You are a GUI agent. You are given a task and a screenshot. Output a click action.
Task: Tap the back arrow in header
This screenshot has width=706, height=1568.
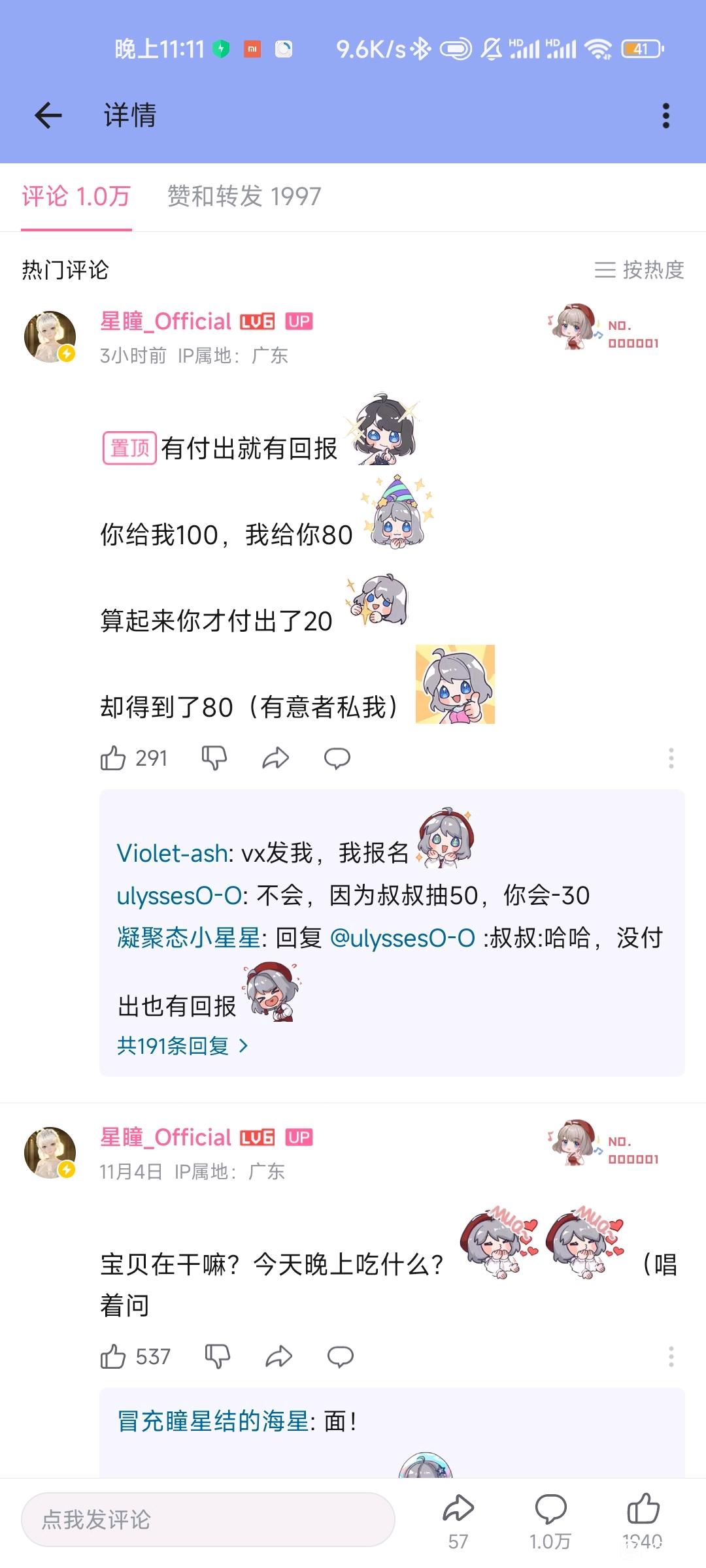coord(48,116)
